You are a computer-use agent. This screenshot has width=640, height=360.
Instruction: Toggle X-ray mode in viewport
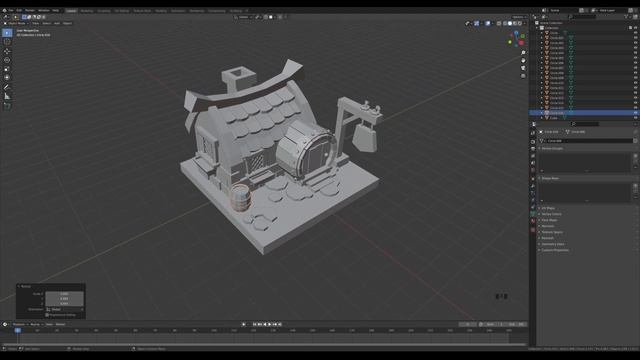point(499,23)
